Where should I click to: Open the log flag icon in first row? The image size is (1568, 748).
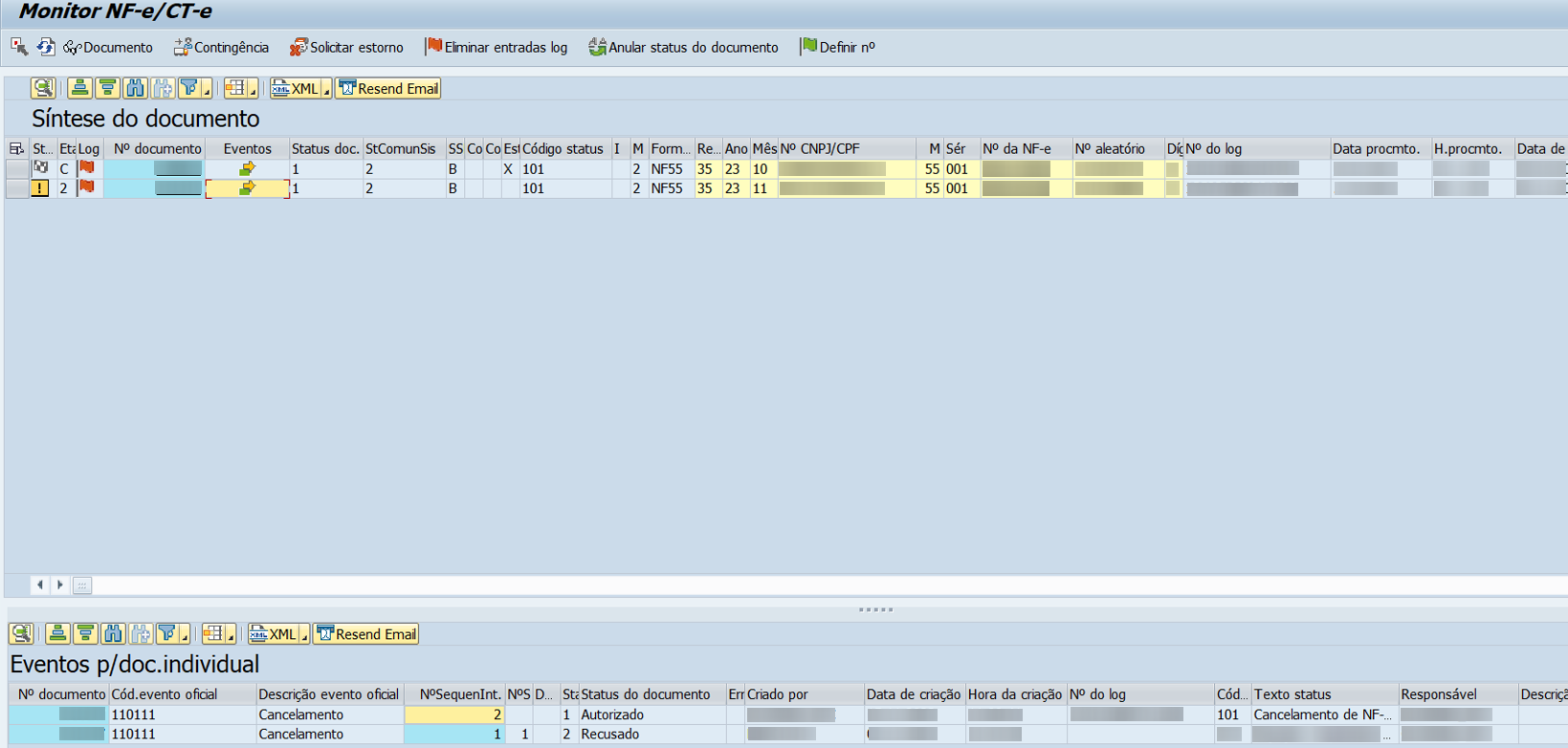87,167
